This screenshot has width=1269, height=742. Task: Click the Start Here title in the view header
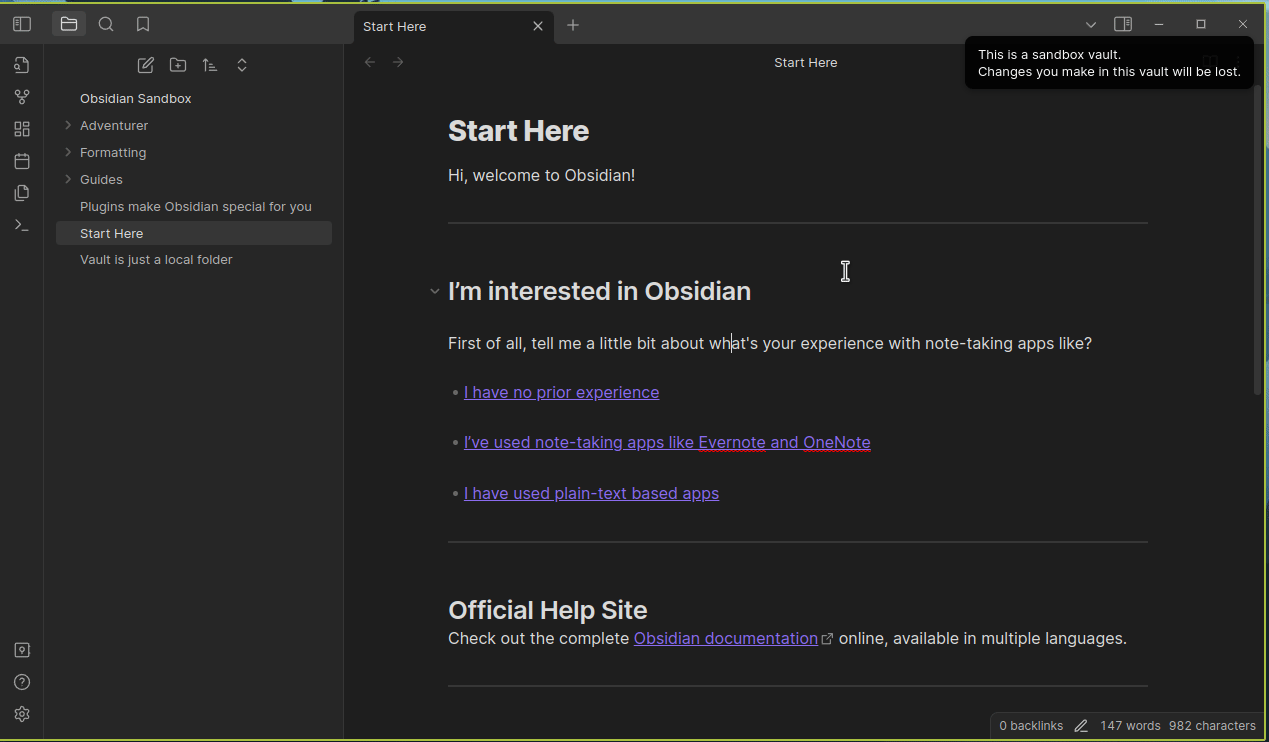[x=806, y=62]
